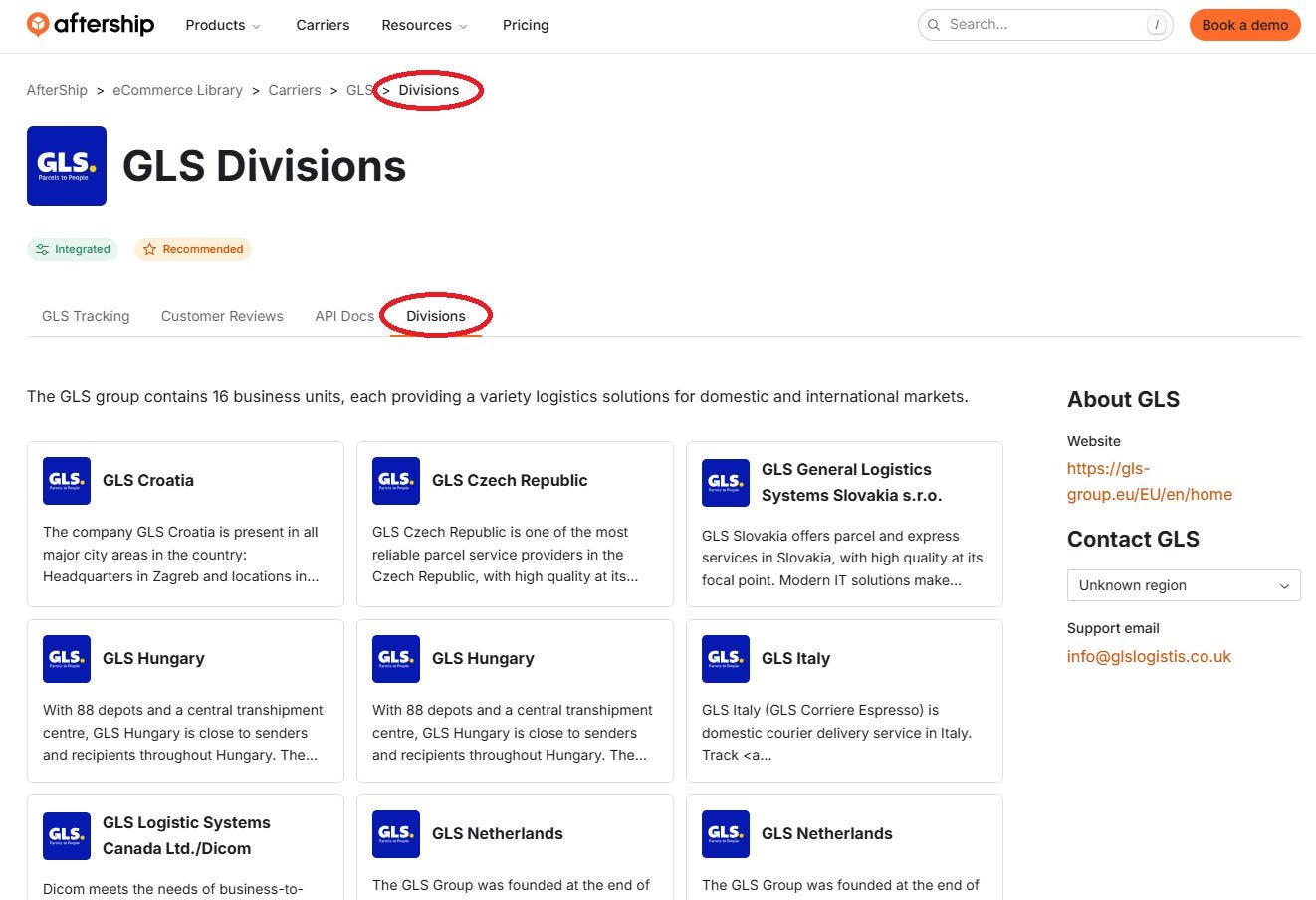The height and width of the screenshot is (900, 1316).
Task: Click the GLS Croatia description text
Action: tap(181, 555)
